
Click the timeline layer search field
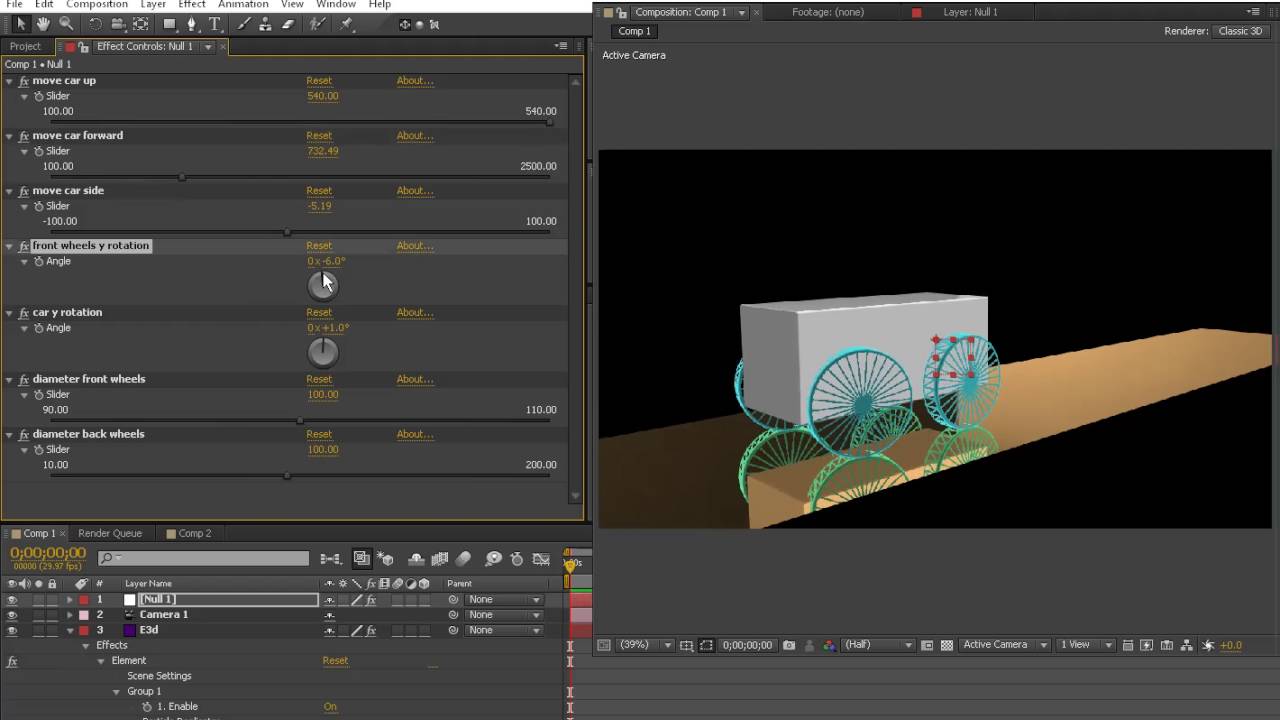tap(204, 559)
